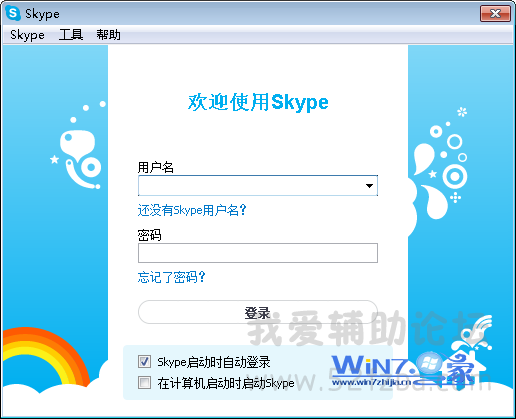This screenshot has width=516, height=419.
Task: Open the Skype menu
Action: [x=27, y=35]
